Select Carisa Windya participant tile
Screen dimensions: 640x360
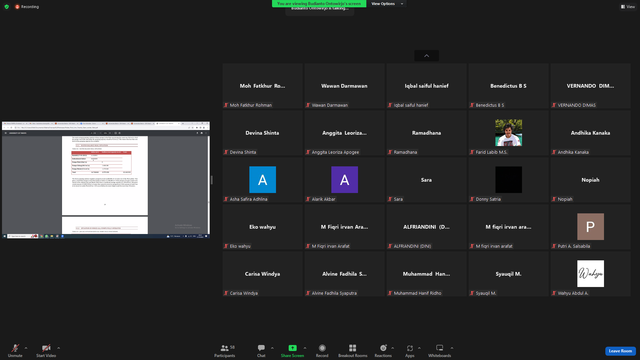point(262,273)
